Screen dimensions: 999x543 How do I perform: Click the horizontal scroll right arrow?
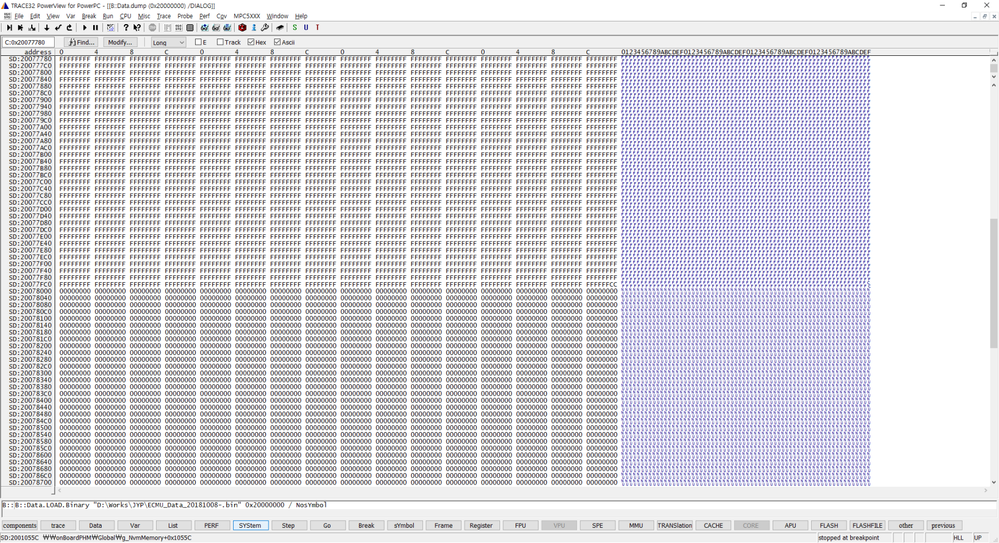[x=985, y=491]
